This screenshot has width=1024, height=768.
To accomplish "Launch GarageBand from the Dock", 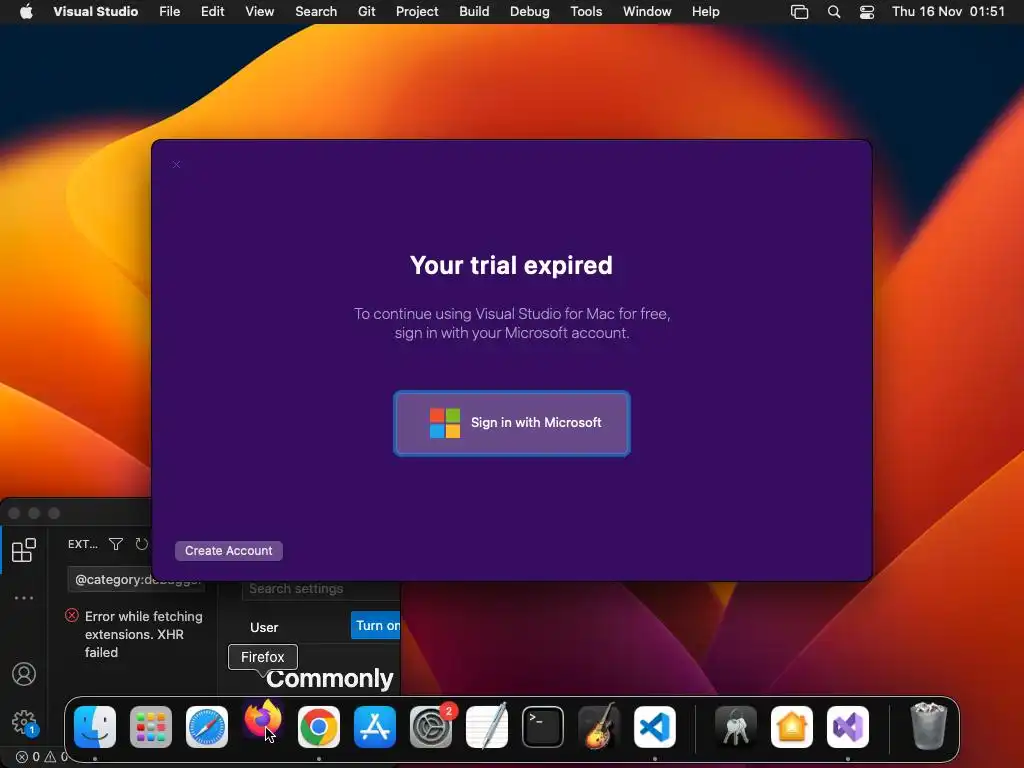I will (x=599, y=727).
